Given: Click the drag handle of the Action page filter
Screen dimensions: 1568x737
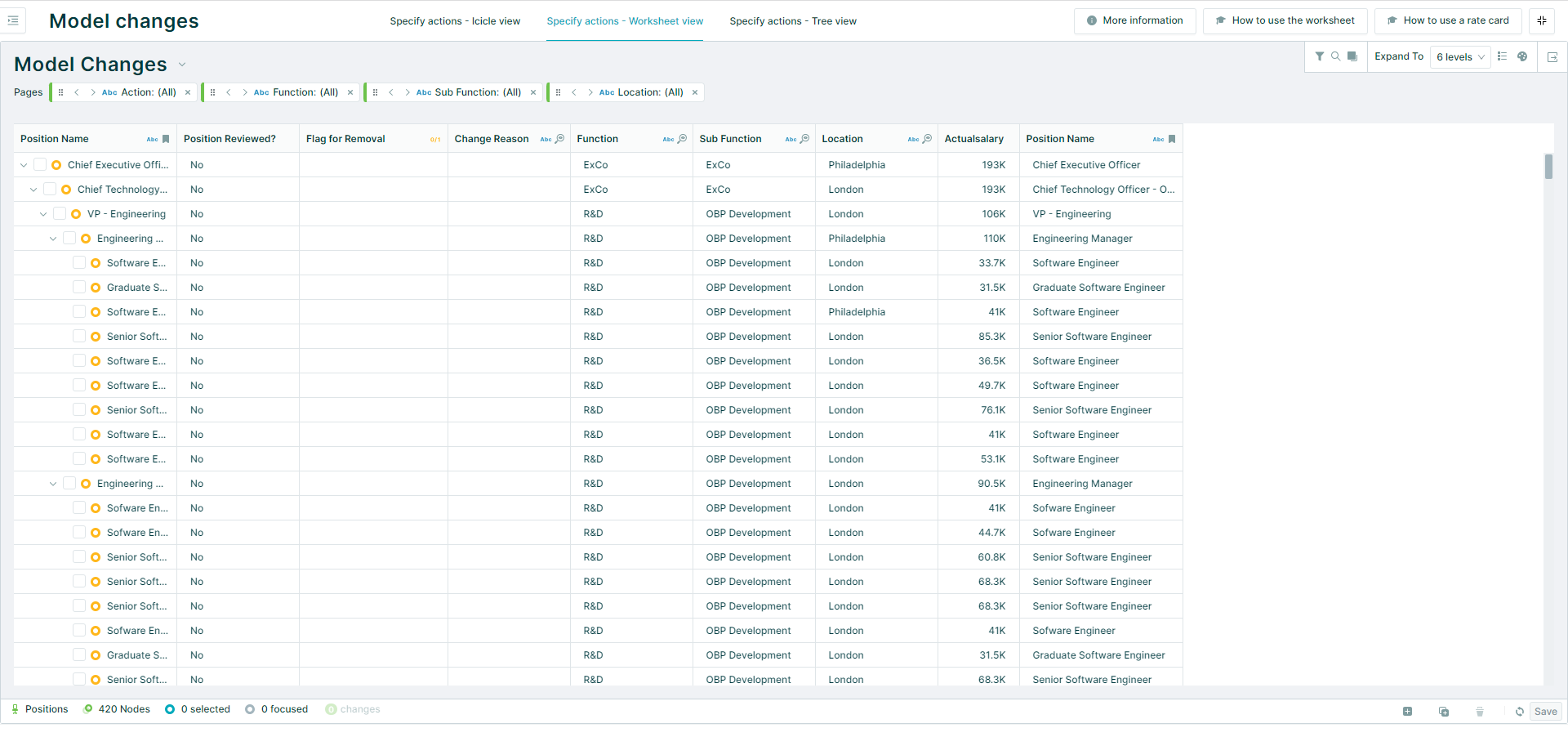Looking at the screenshot, I should pos(60,92).
